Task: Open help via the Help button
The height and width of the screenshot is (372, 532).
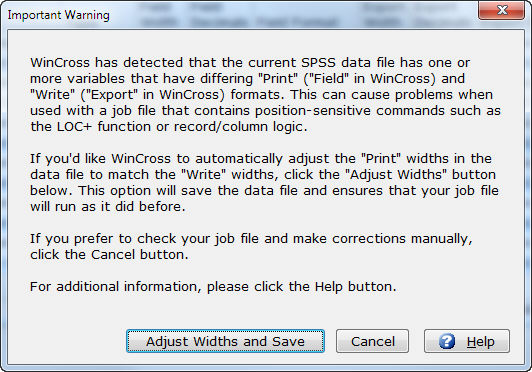Action: pos(467,341)
